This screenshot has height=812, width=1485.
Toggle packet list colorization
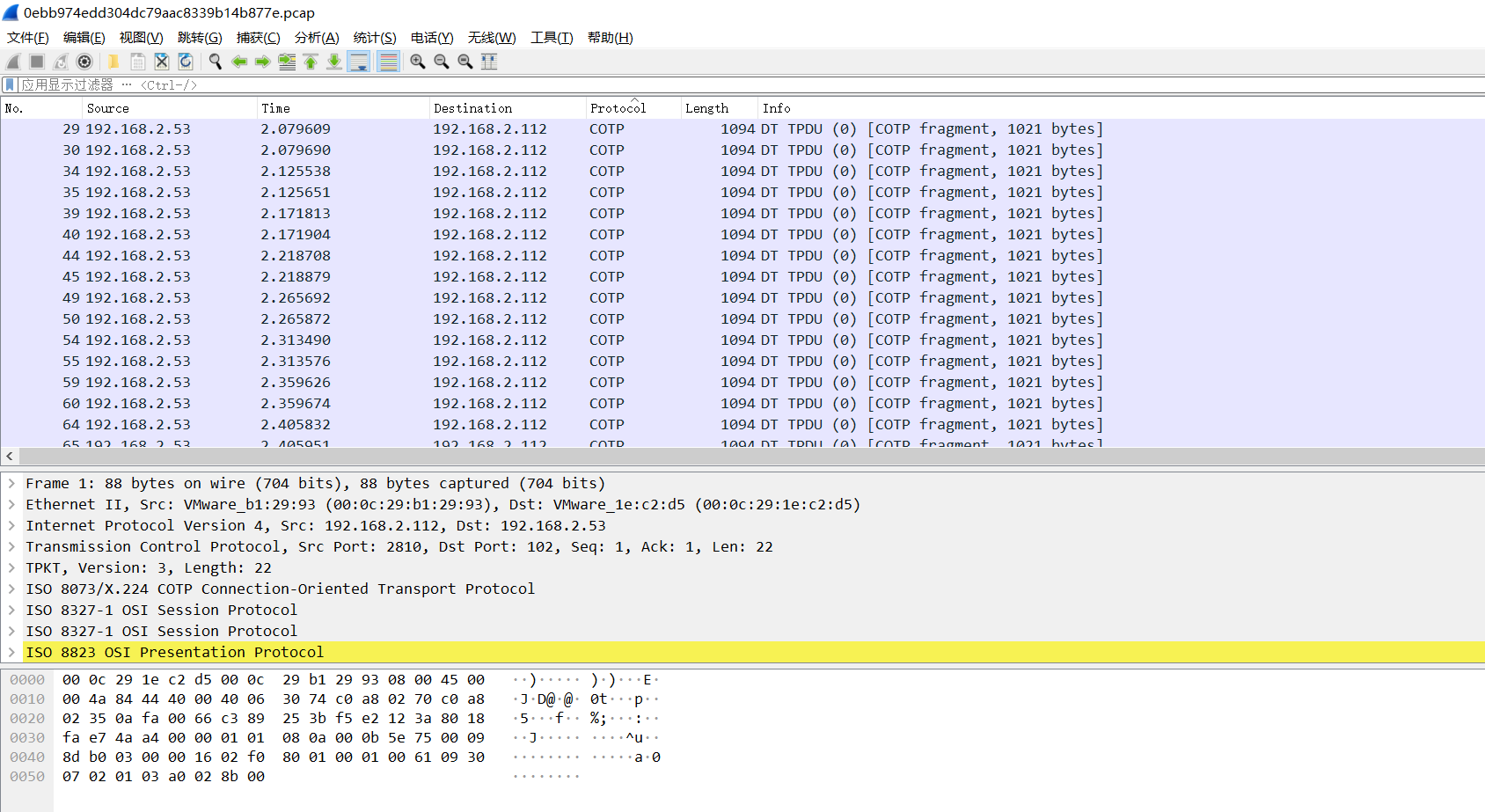click(x=388, y=62)
